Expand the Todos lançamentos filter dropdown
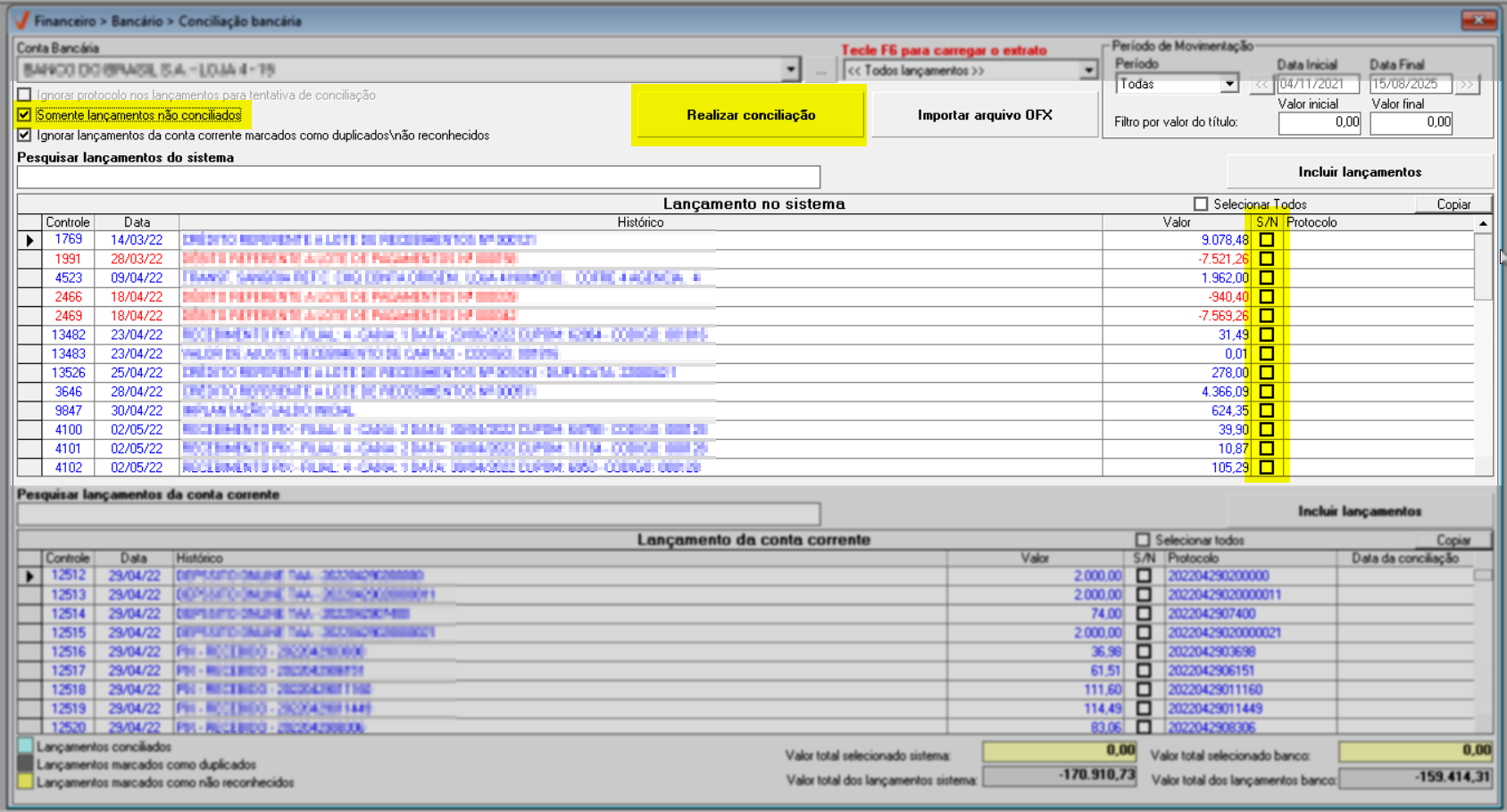Viewport: 1507px width, 812px height. 1088,70
